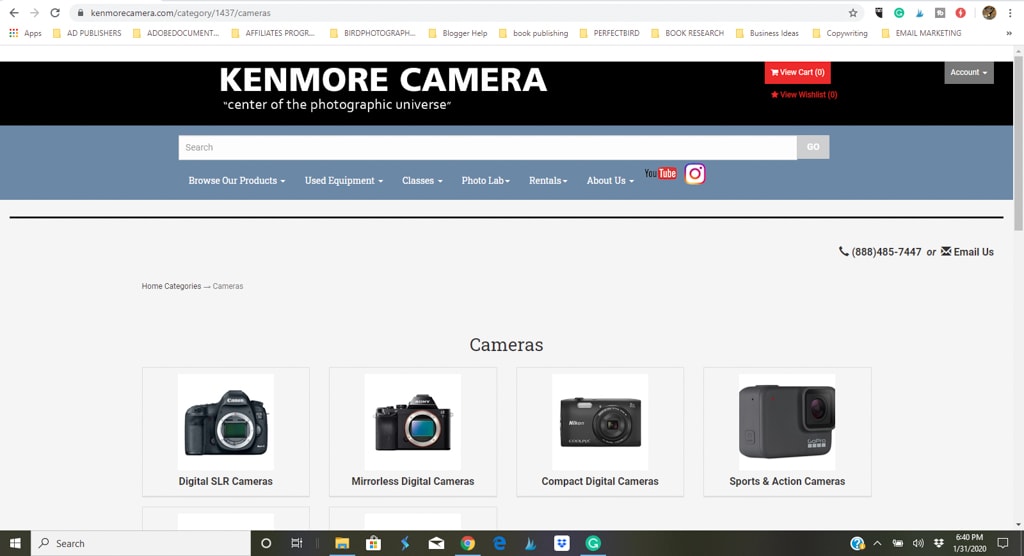
Task: Open Sports & Action Cameras category
Action: tap(787, 482)
